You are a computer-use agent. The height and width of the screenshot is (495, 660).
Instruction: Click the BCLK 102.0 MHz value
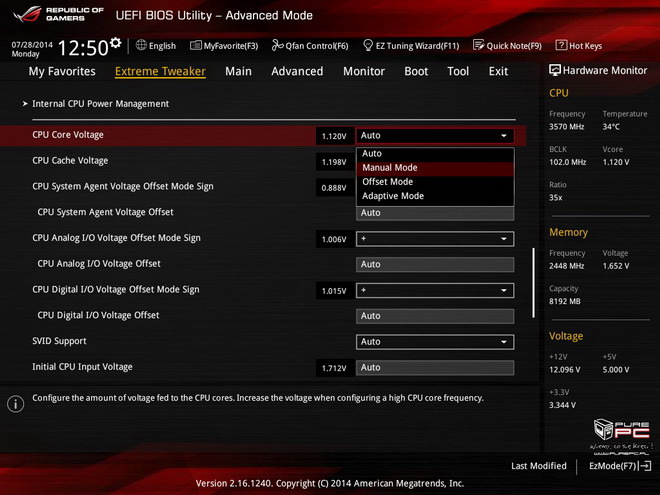pos(567,162)
